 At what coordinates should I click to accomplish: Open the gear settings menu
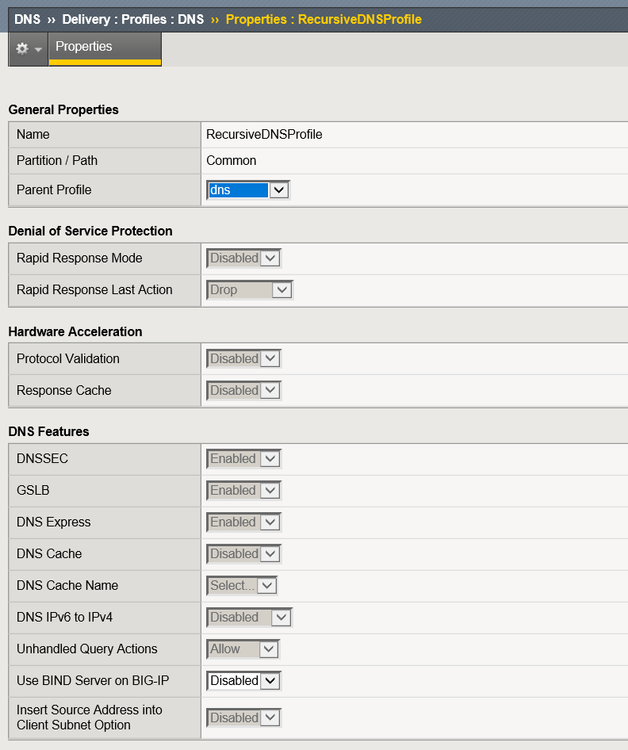27,48
